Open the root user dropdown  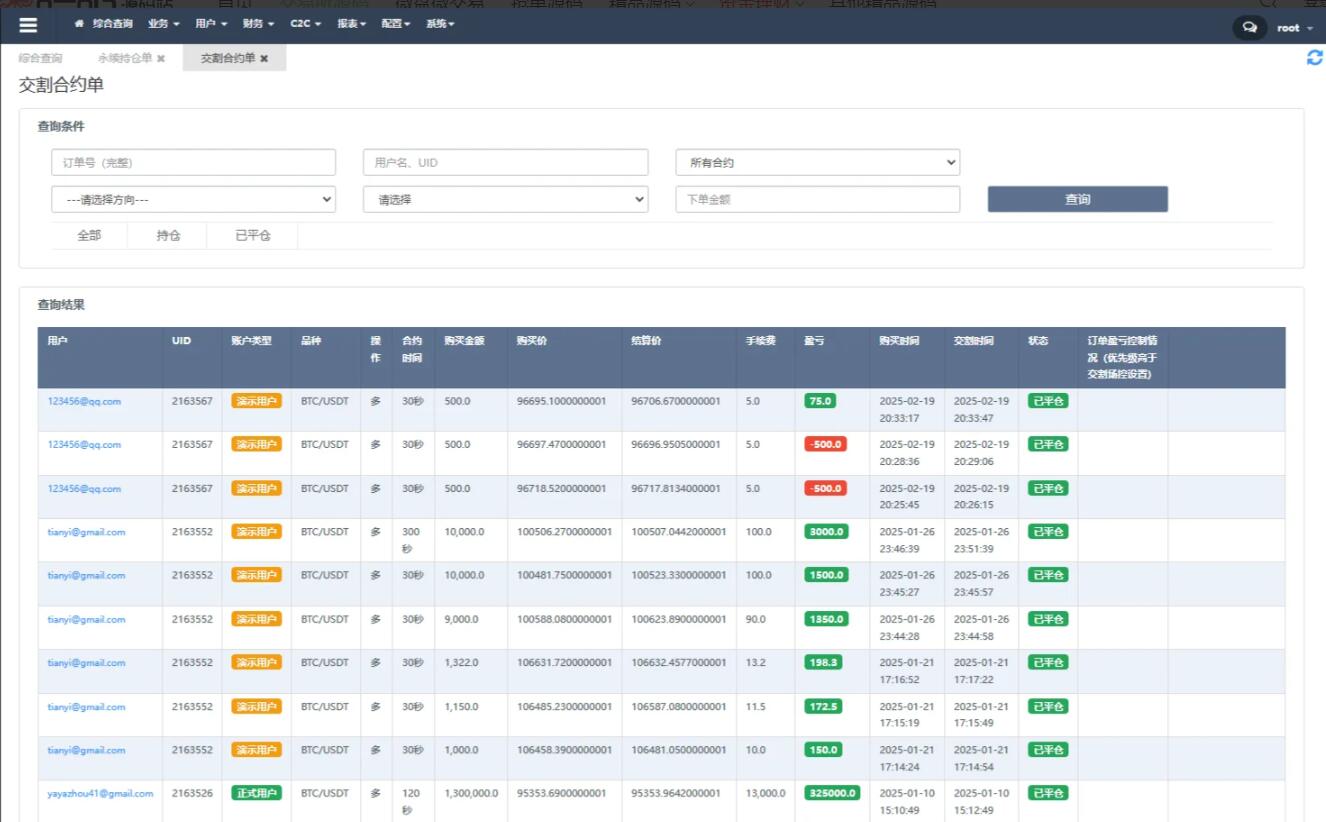pyautogui.click(x=1294, y=28)
